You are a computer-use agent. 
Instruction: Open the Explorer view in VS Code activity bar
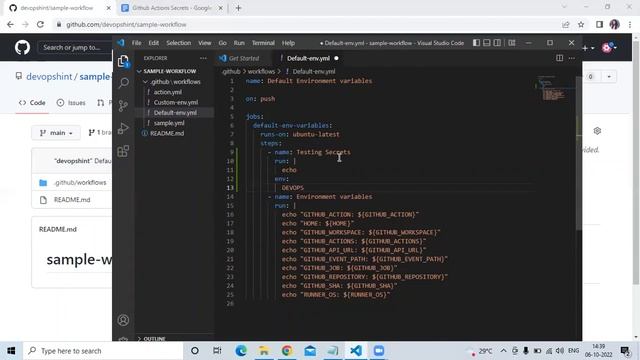[x=123, y=61]
